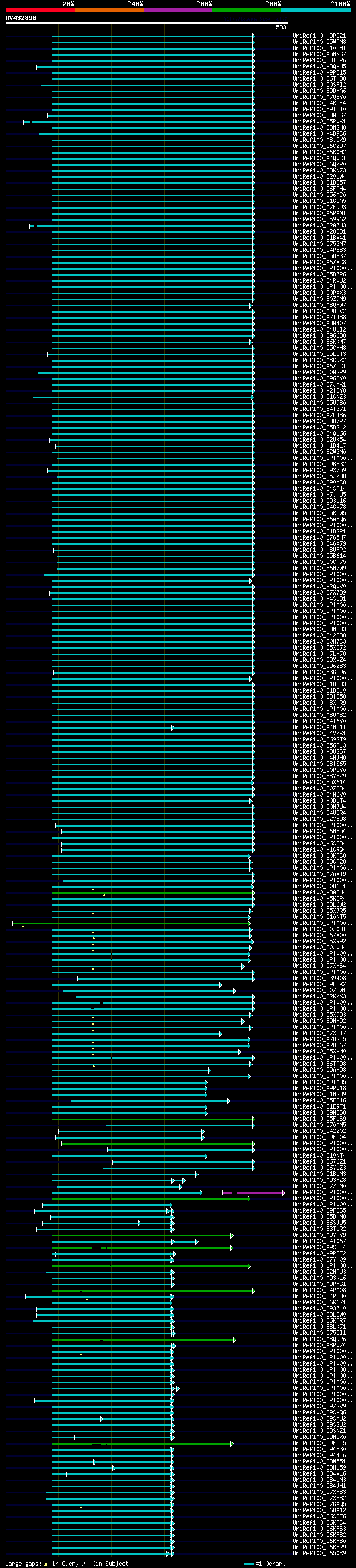This screenshot has width=356, height=1568.
Task: Select hit label UniRef100_Q0KFS8
Action: (319, 856)
